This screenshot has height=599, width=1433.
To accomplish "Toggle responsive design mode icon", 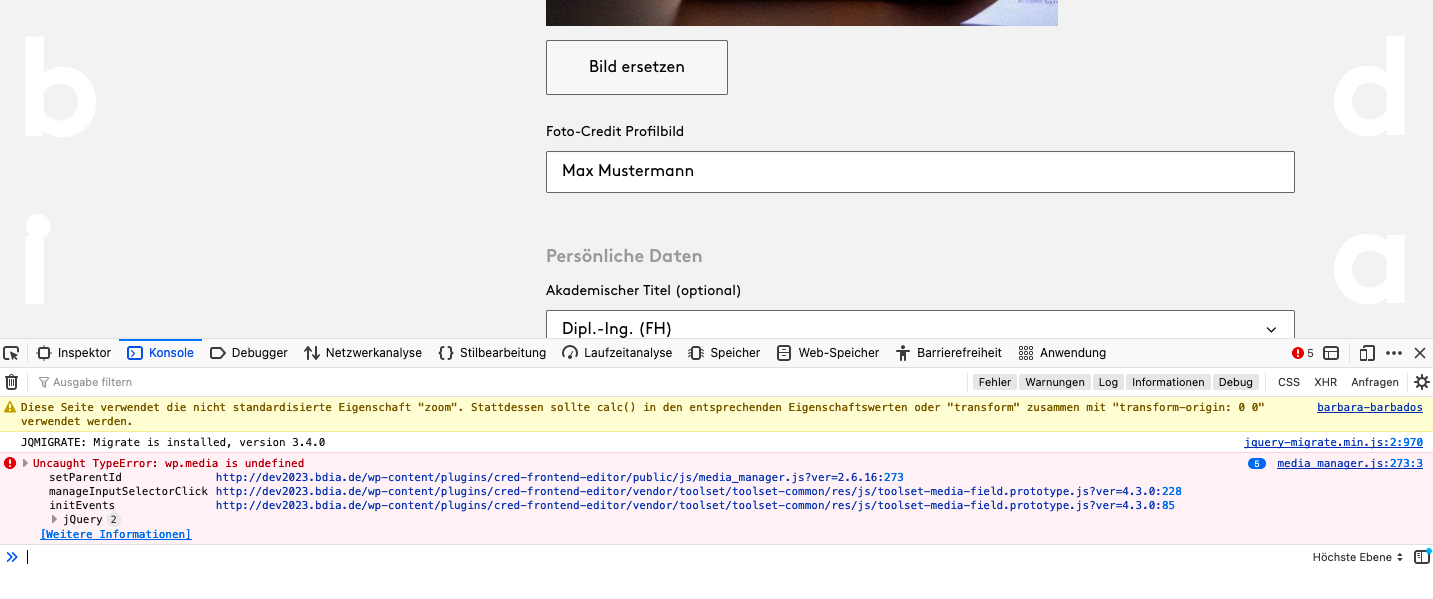I will 1367,353.
